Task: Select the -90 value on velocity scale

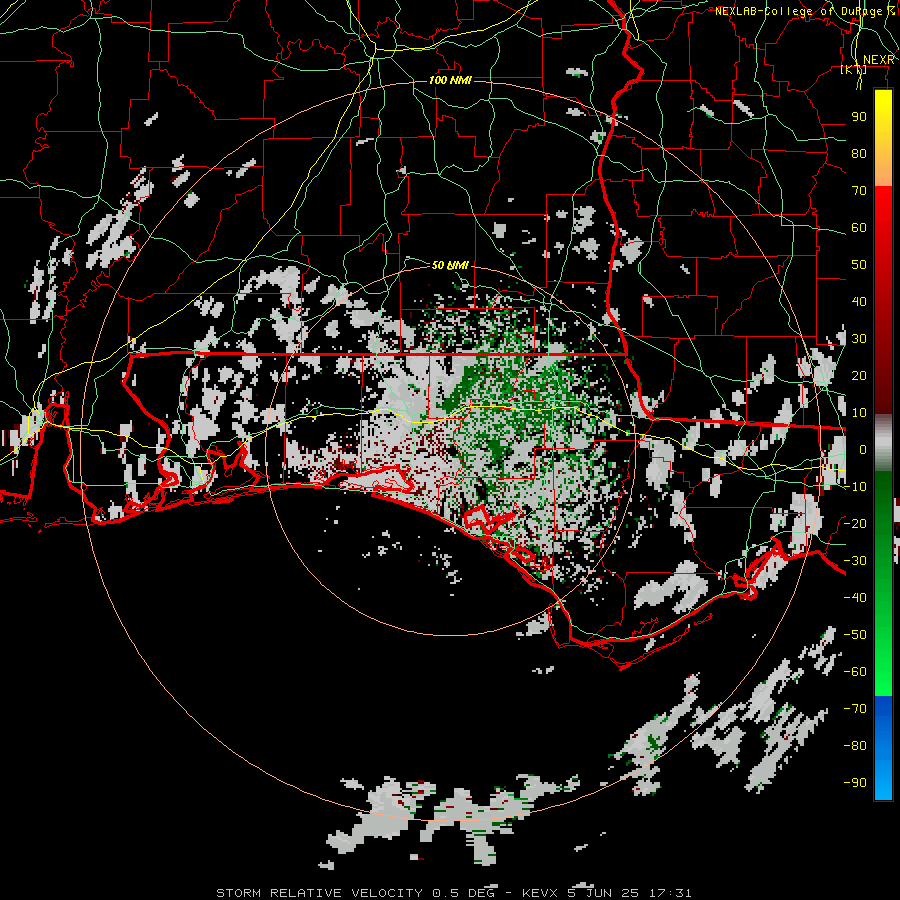Action: coord(855,783)
